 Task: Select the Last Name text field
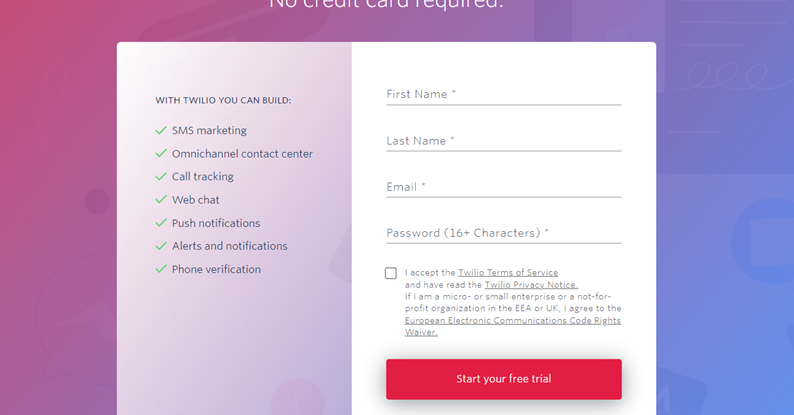pyautogui.click(x=503, y=141)
